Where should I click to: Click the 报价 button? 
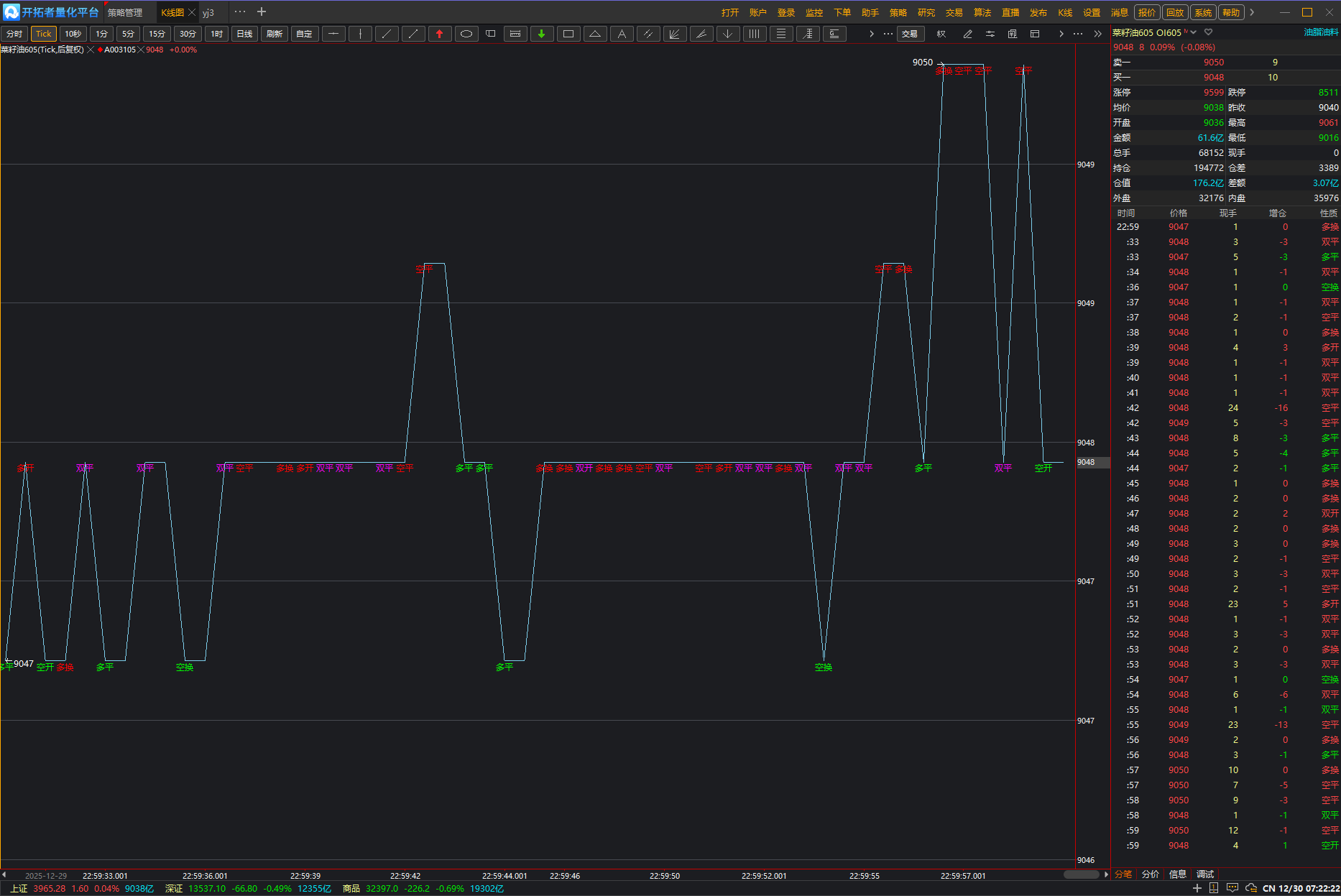click(x=1147, y=12)
